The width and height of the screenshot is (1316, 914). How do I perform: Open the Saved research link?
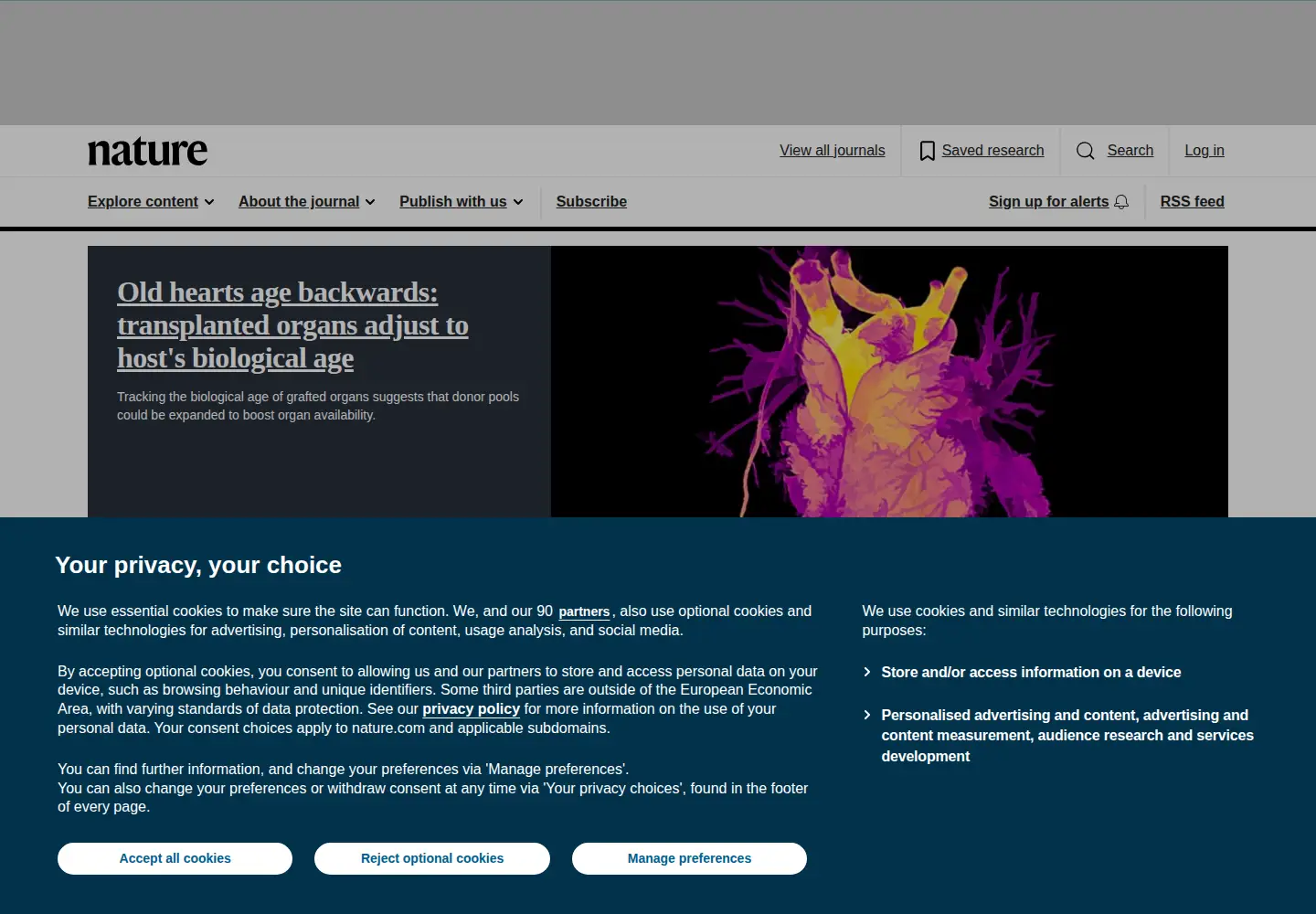pos(992,151)
